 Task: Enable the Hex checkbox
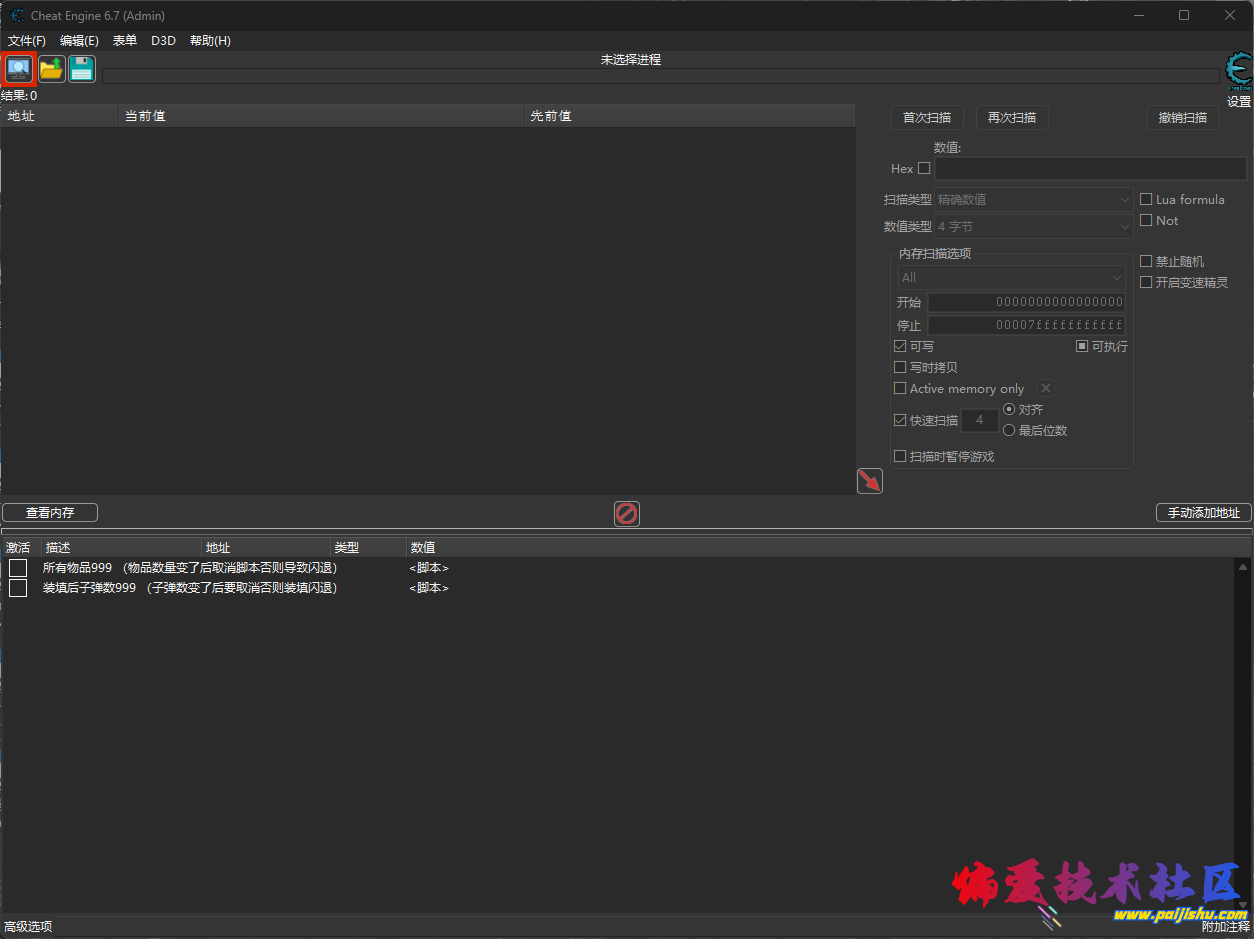[x=924, y=168]
